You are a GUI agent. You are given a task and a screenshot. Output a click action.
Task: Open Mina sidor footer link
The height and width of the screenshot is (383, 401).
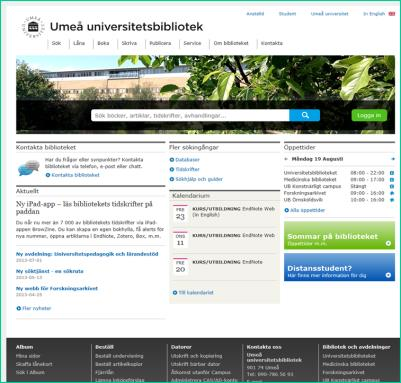click(28, 356)
